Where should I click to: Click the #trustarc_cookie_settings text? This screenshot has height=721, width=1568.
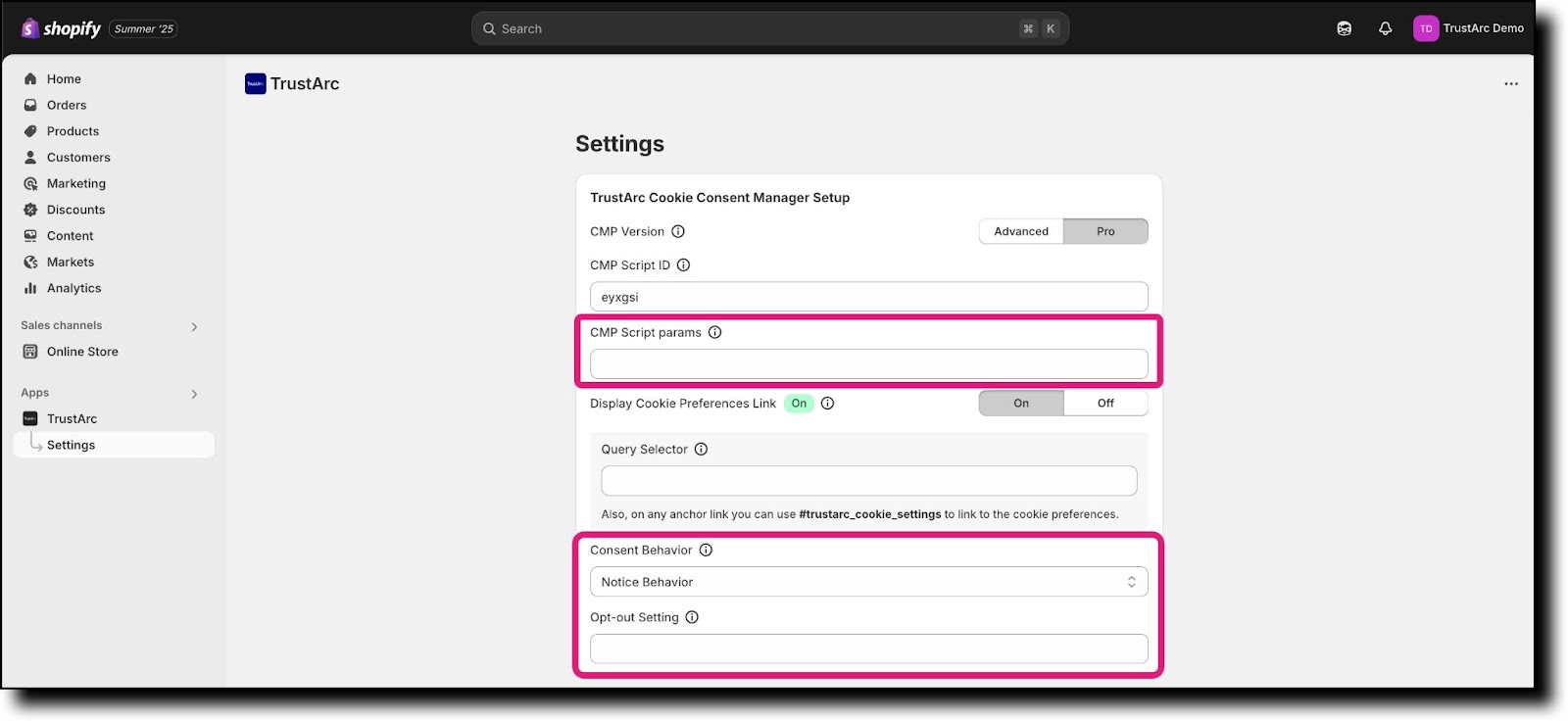coord(870,514)
